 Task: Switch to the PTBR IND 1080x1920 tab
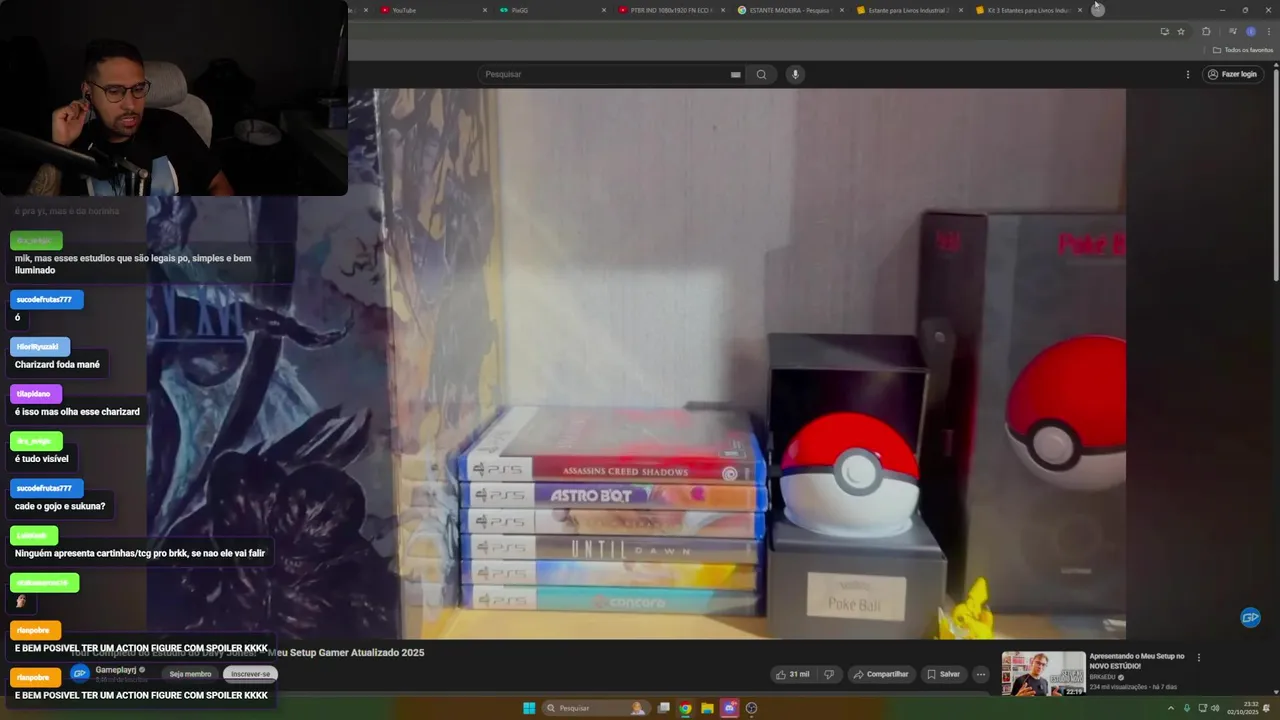coord(672,10)
